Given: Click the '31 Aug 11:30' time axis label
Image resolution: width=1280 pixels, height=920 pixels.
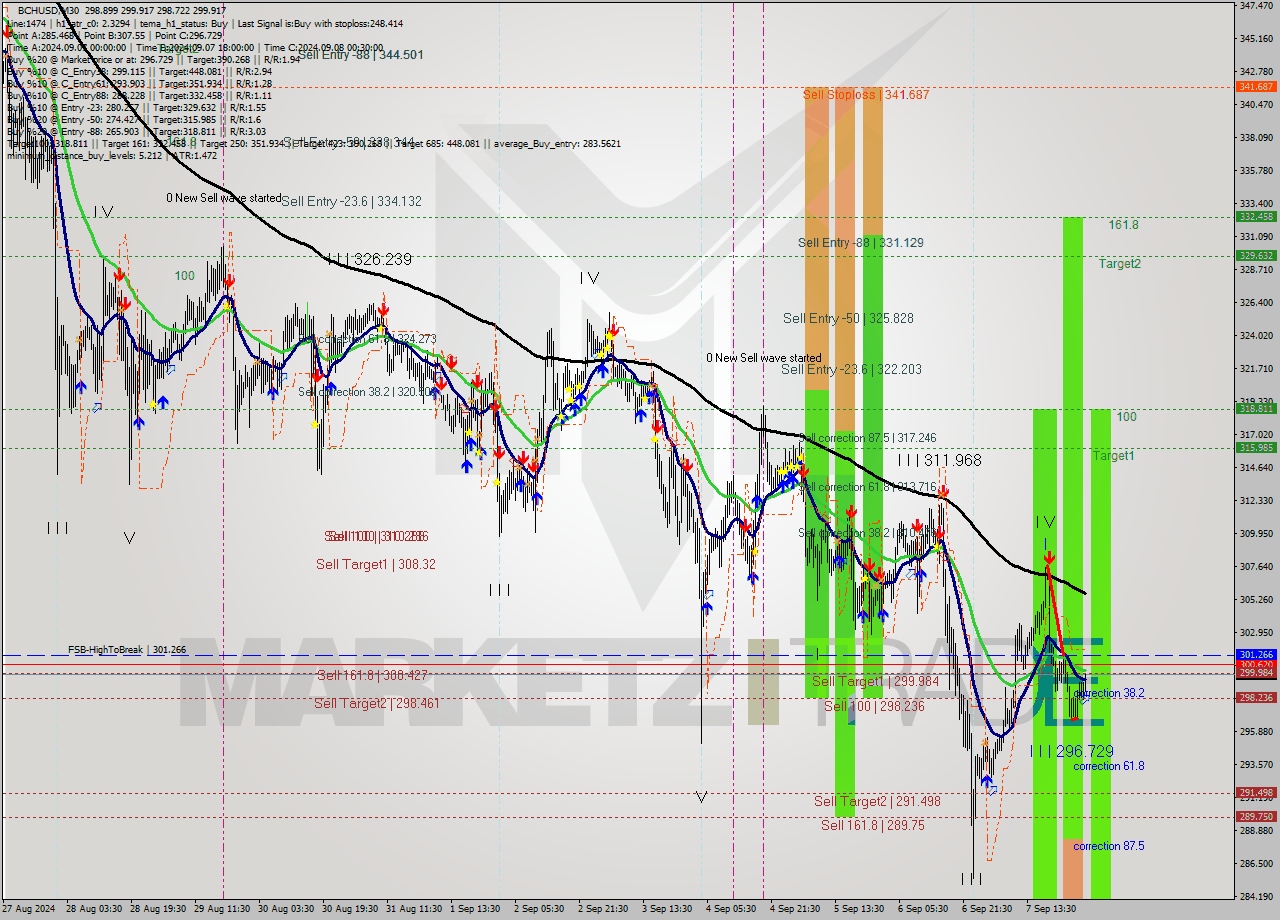Looking at the screenshot, I should [x=414, y=909].
